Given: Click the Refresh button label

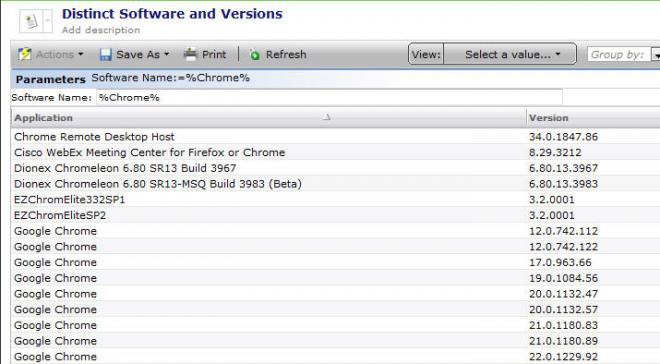Looking at the screenshot, I should tap(286, 54).
